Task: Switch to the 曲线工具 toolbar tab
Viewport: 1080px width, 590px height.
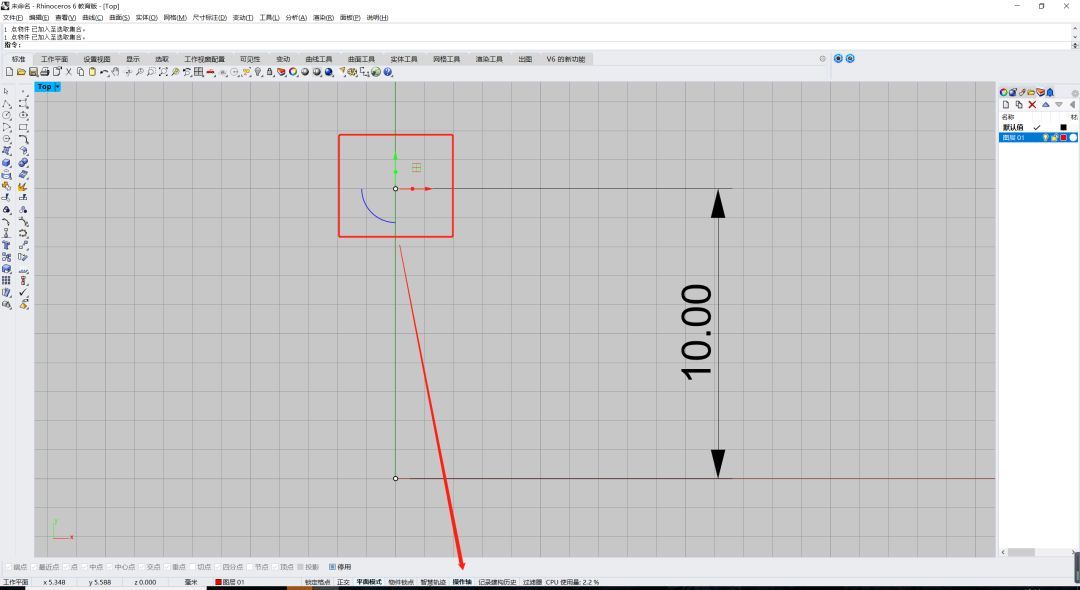Action: pos(319,59)
